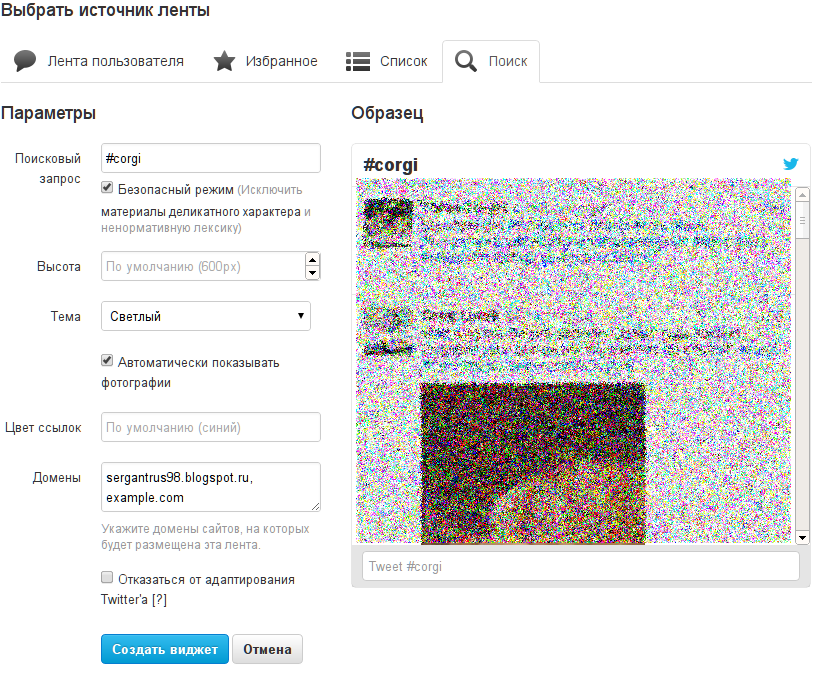
Task: Click the Tweet #corgi input box
Action: pos(581,566)
